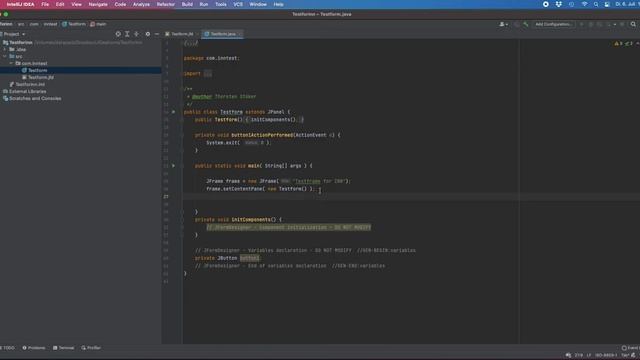Open the IntelliJ IDEA application menu
The width and height of the screenshot is (640, 360).
[20, 4]
